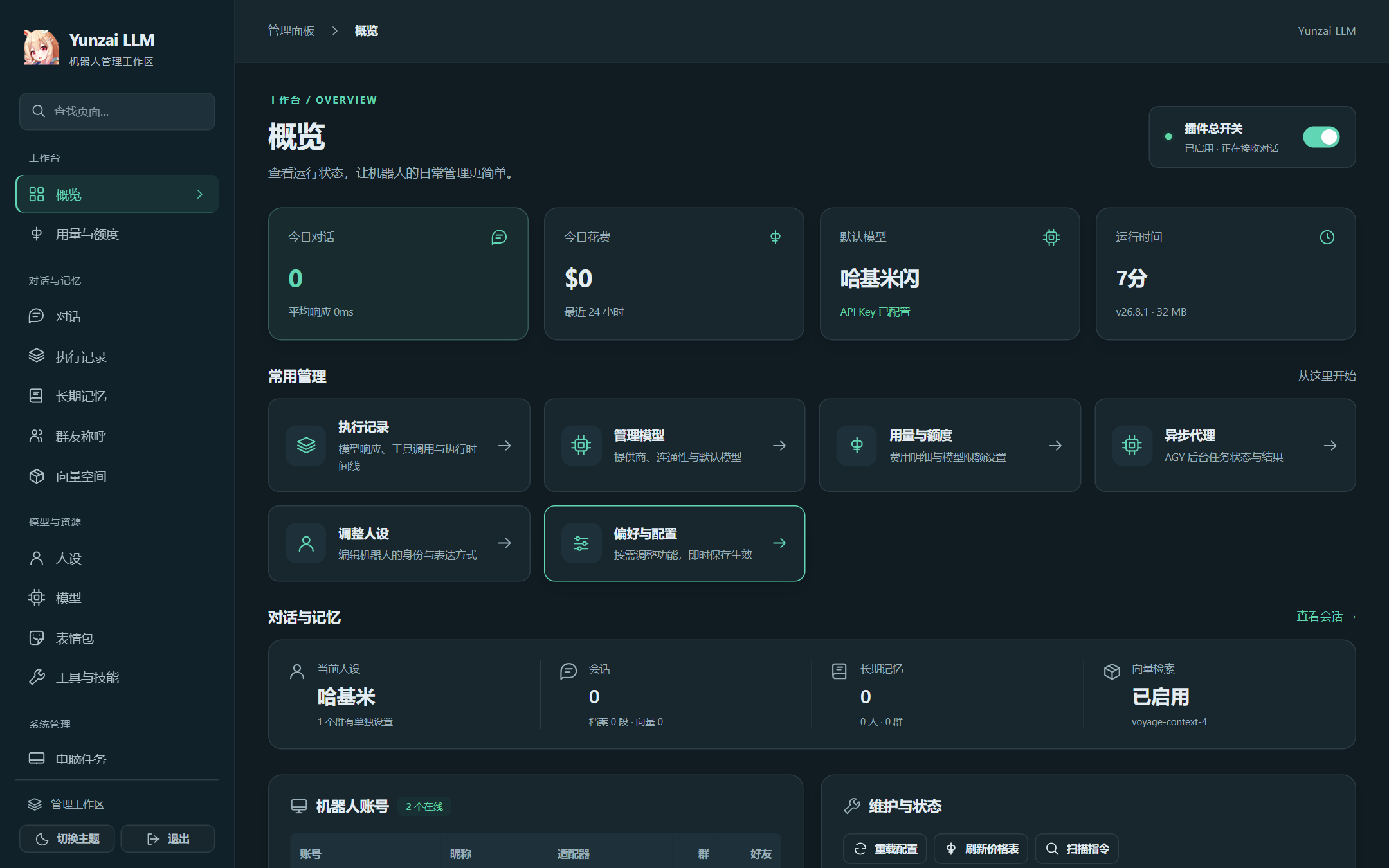The image size is (1389, 868).
Task: Open 用量与额度 in the sidebar
Action: pyautogui.click(x=117, y=234)
